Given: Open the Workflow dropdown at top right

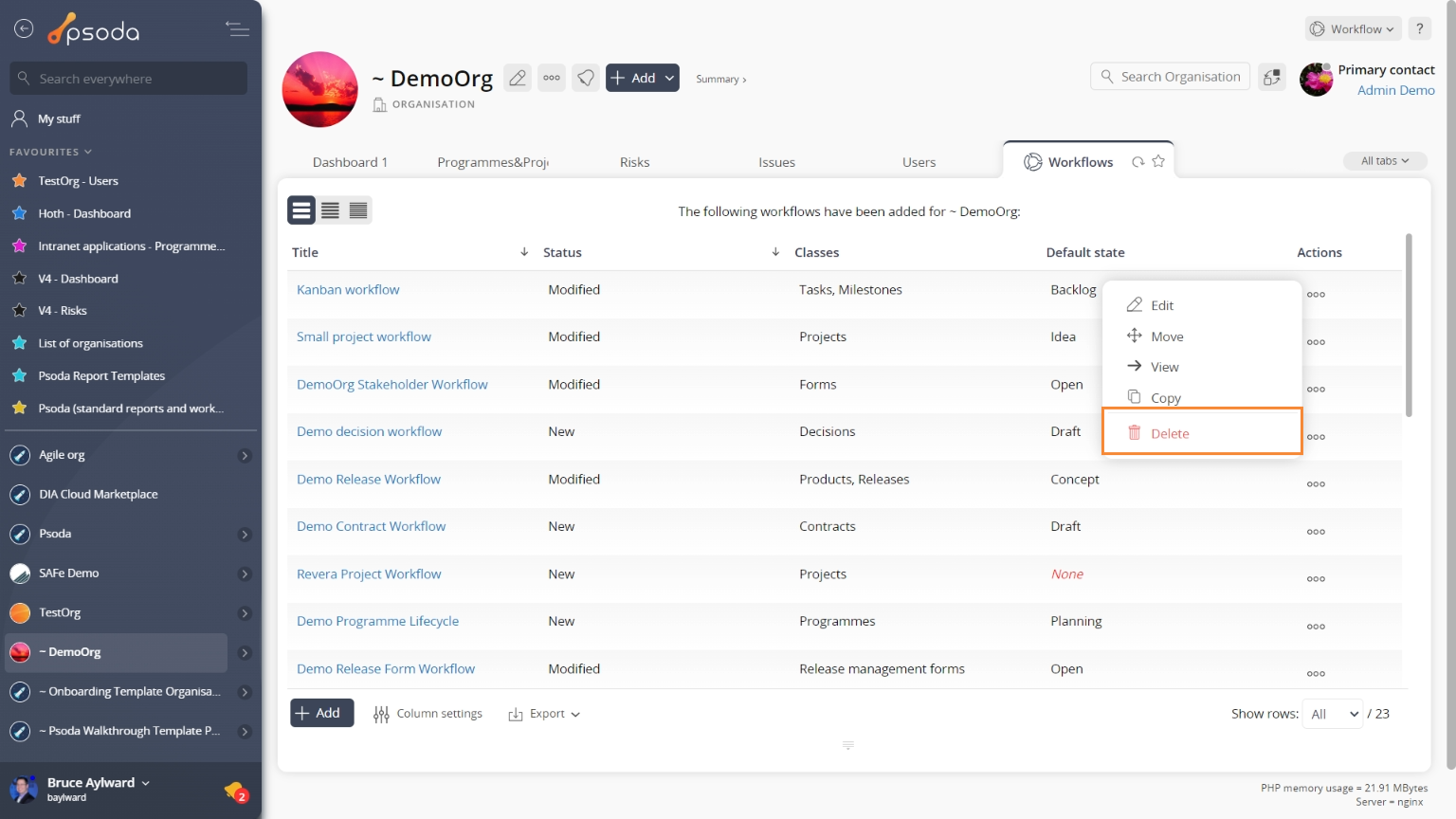Looking at the screenshot, I should pyautogui.click(x=1354, y=29).
